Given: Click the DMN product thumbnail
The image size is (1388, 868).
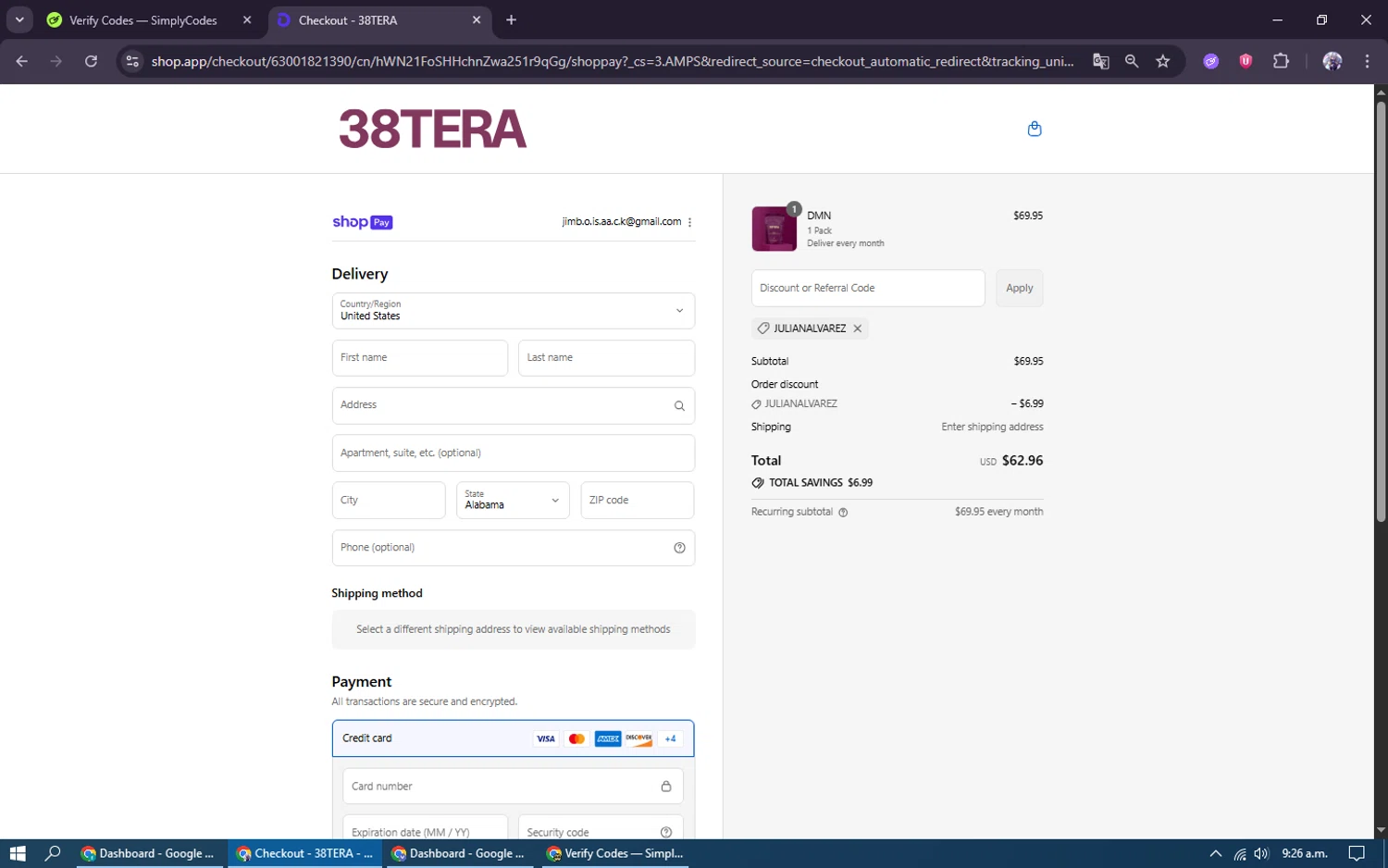Looking at the screenshot, I should click(775, 229).
